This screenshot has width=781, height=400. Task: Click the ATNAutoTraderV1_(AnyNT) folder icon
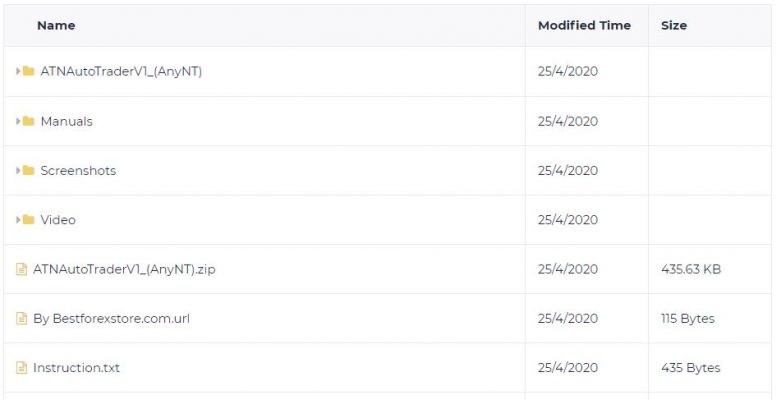[28, 71]
